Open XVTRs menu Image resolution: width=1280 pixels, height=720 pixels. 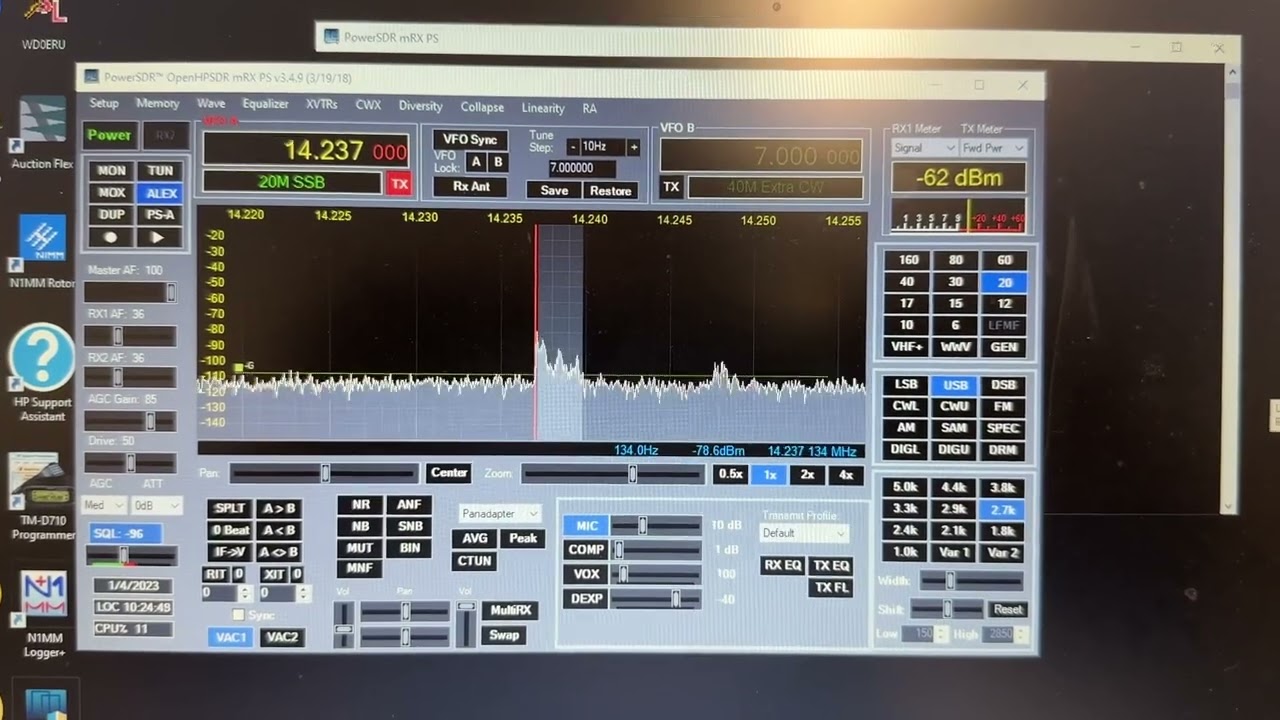(322, 104)
